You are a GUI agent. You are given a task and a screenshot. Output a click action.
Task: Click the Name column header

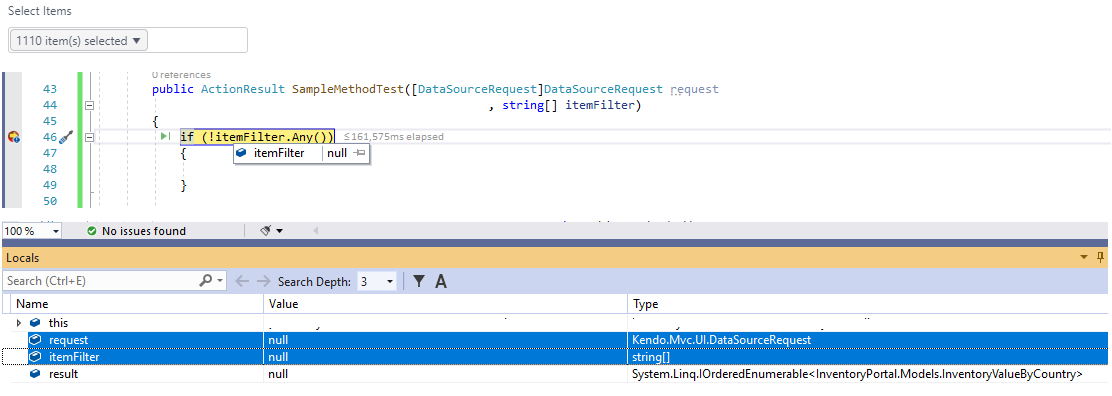pos(138,304)
